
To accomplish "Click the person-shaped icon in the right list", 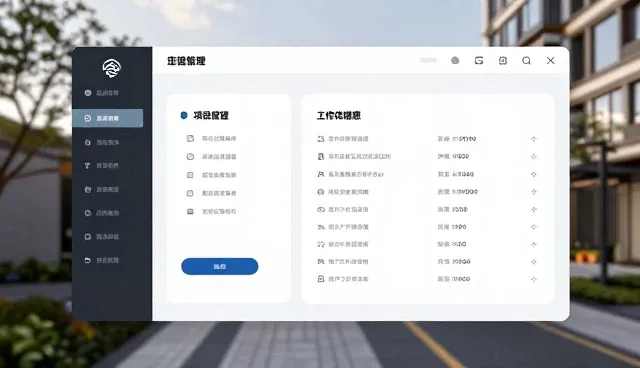I will click(321, 174).
